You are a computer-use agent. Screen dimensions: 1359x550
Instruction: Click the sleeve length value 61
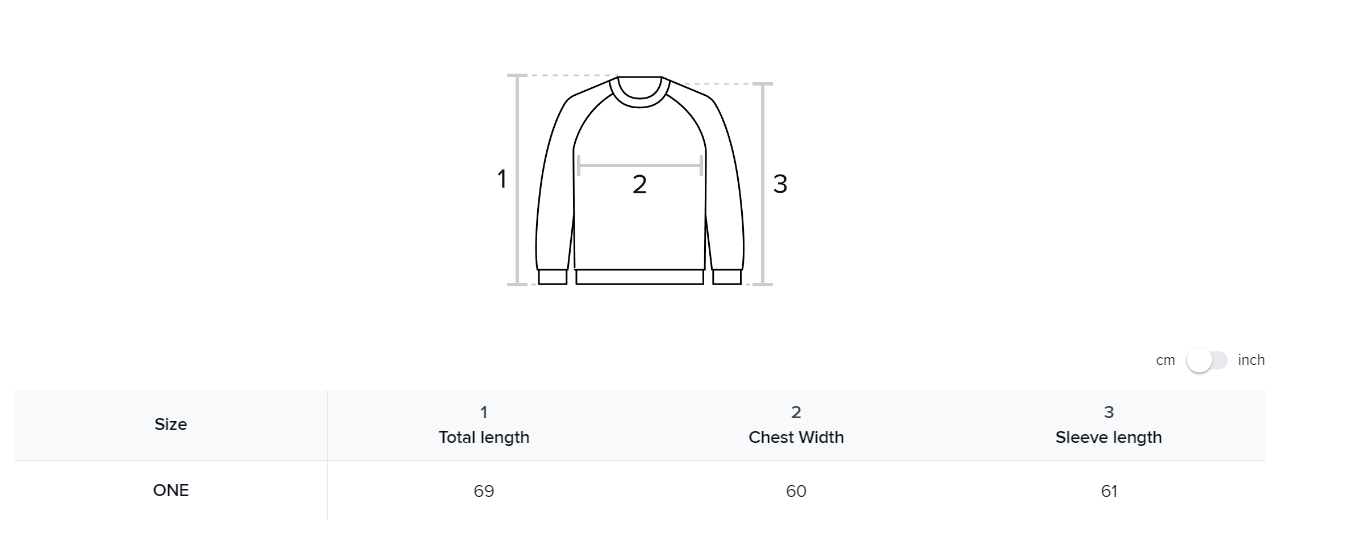pyautogui.click(x=1108, y=491)
